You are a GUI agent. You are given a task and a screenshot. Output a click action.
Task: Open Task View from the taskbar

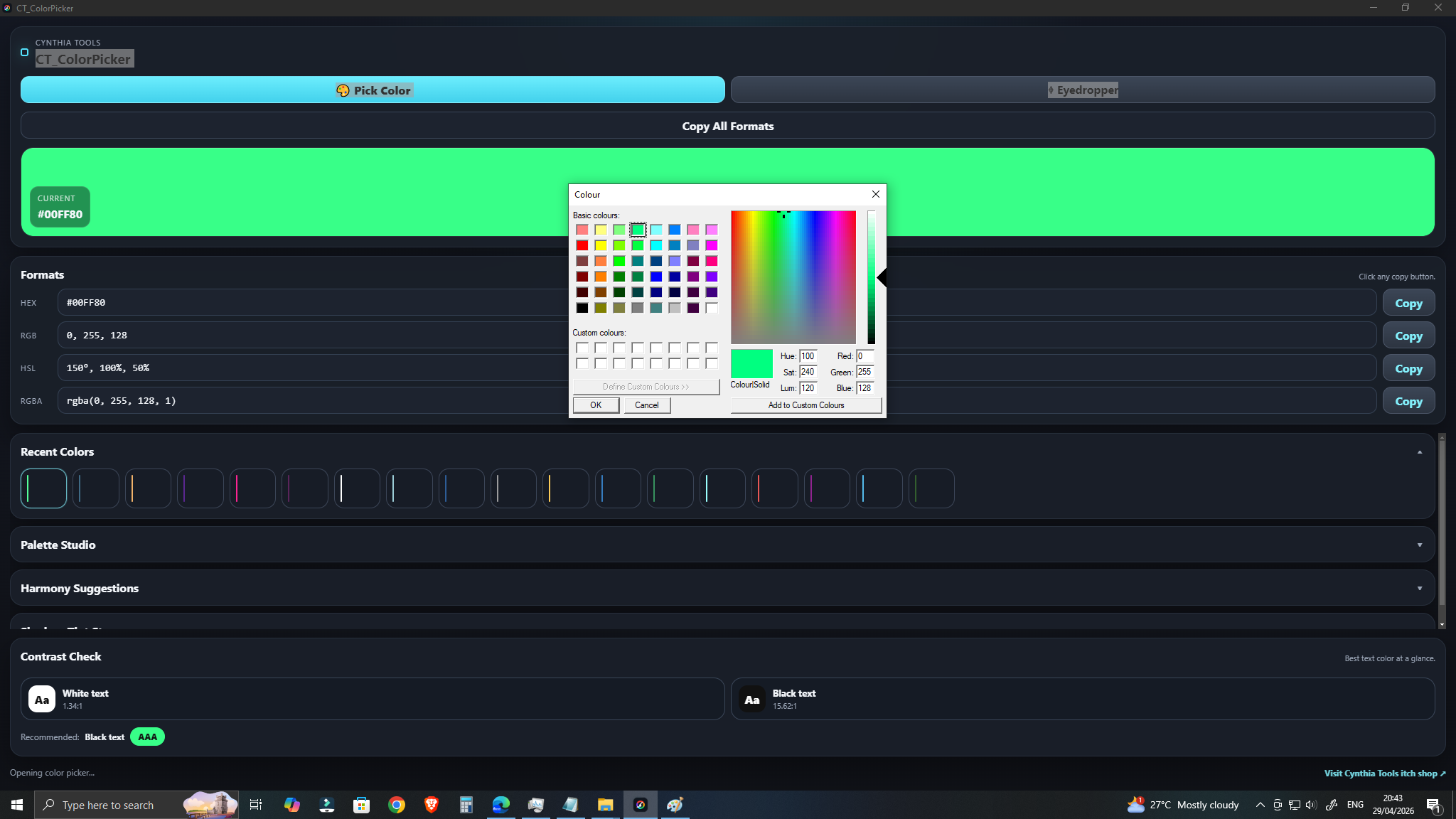(256, 805)
